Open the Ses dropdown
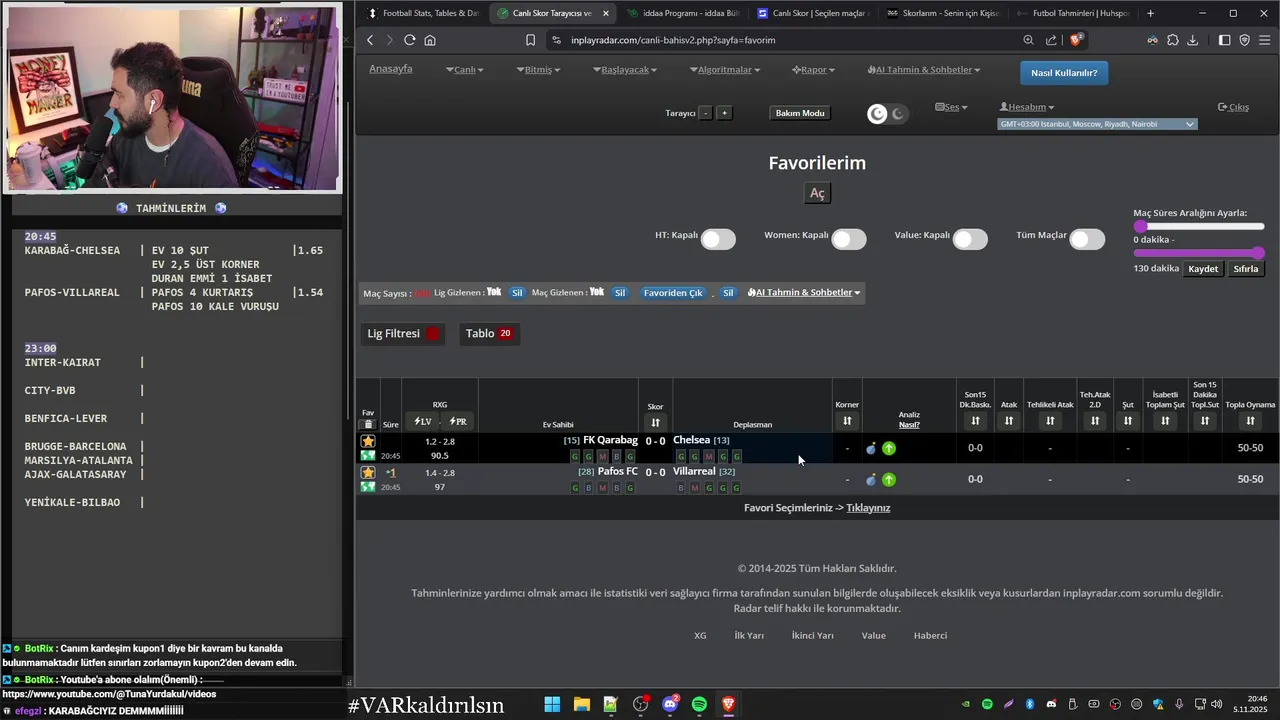The width and height of the screenshot is (1280, 720). [x=951, y=107]
